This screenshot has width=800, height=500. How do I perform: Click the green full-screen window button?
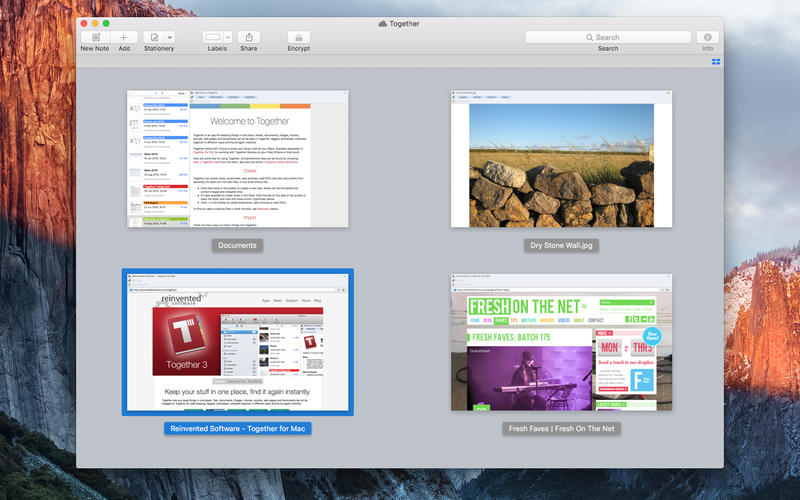[106, 22]
